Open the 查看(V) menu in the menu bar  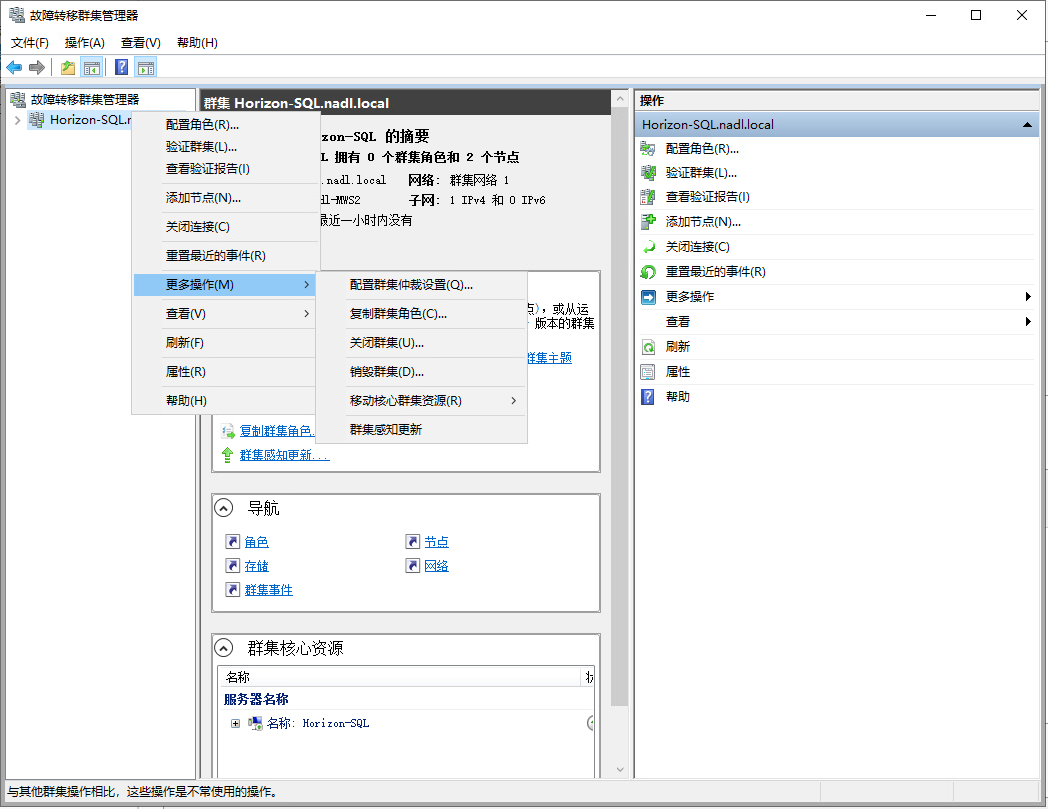(140, 43)
